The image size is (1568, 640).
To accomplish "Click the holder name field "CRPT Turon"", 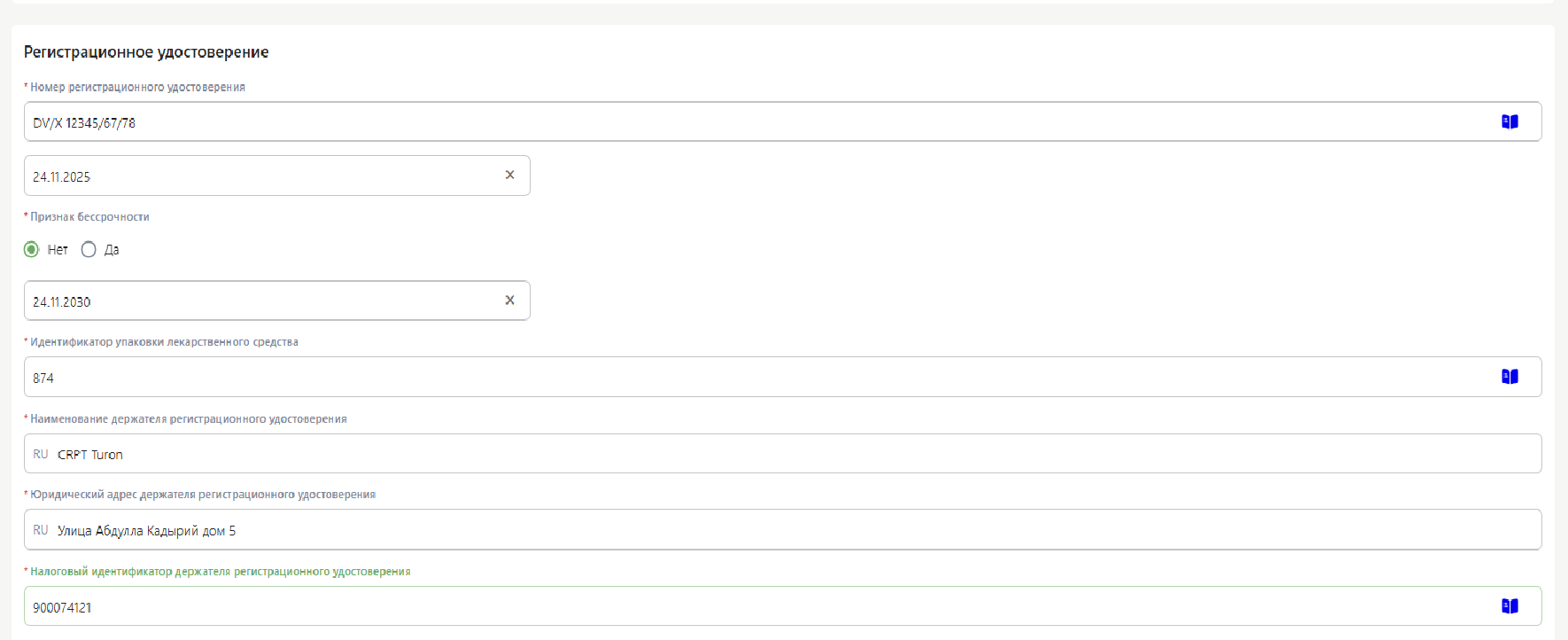I will click(x=709, y=454).
